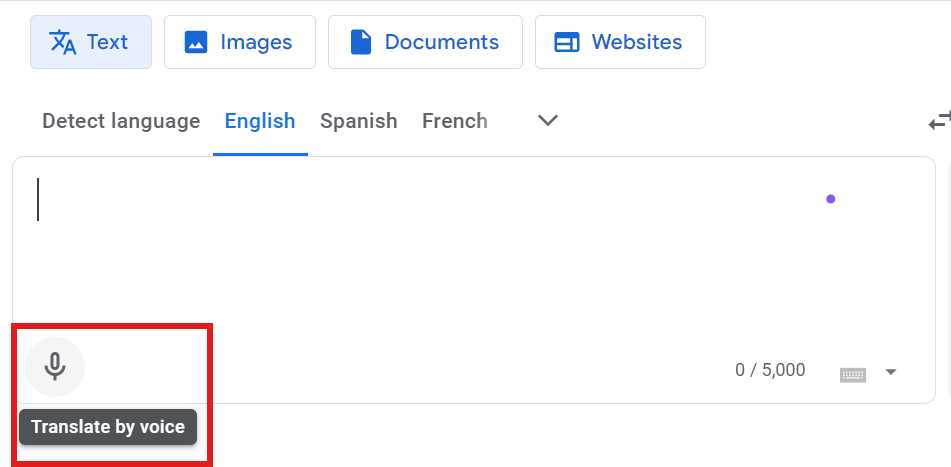The height and width of the screenshot is (467, 951).
Task: Open the Documents label
Action: point(441,42)
